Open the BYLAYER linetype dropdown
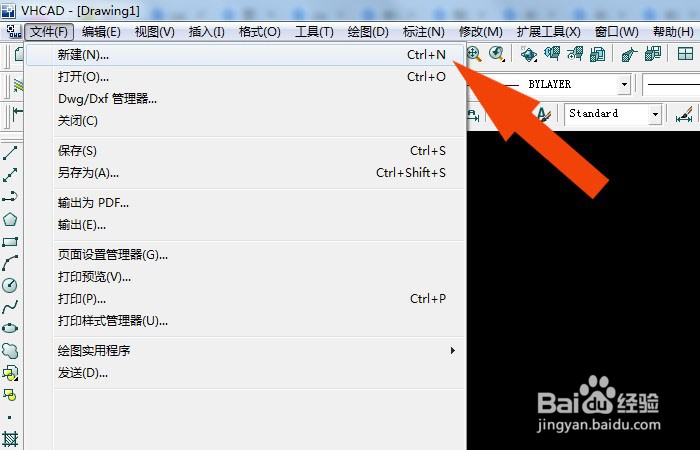The image size is (700, 450). (x=624, y=84)
